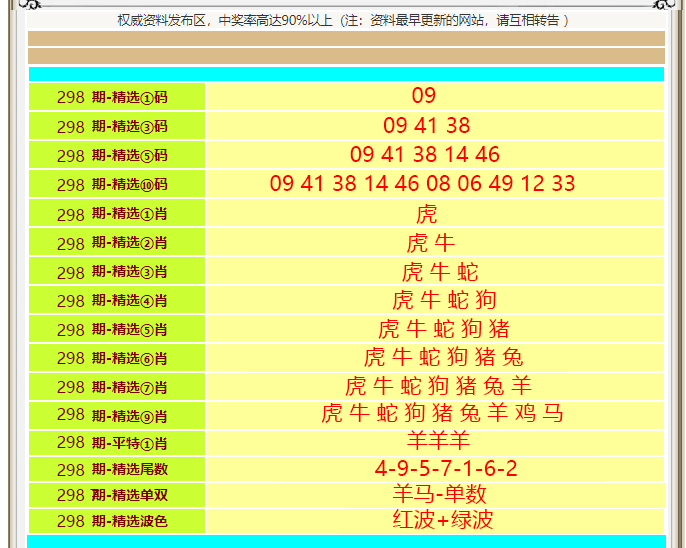Viewport: 686px width, 548px height.
Task: Click the nine-zodiac row ending 鸡 马
Action: point(442,414)
